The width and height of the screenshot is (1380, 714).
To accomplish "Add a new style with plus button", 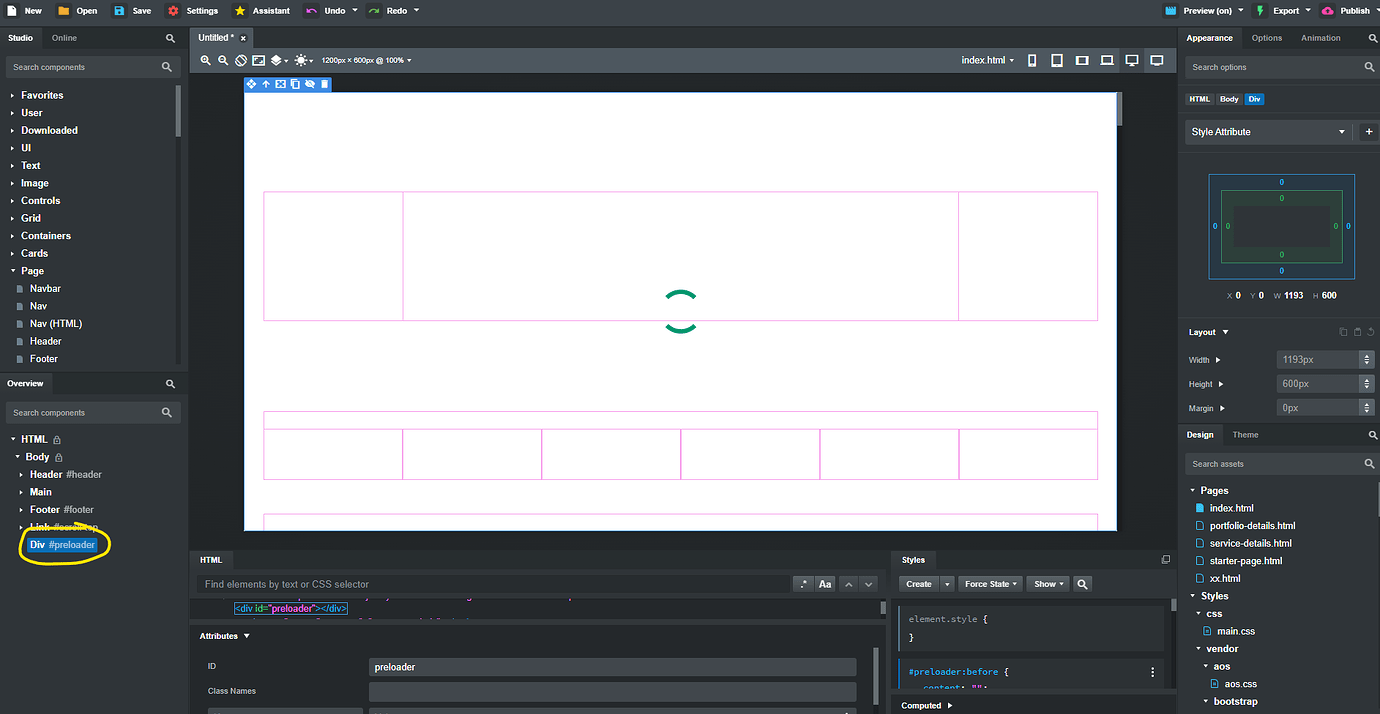I will point(1369,132).
